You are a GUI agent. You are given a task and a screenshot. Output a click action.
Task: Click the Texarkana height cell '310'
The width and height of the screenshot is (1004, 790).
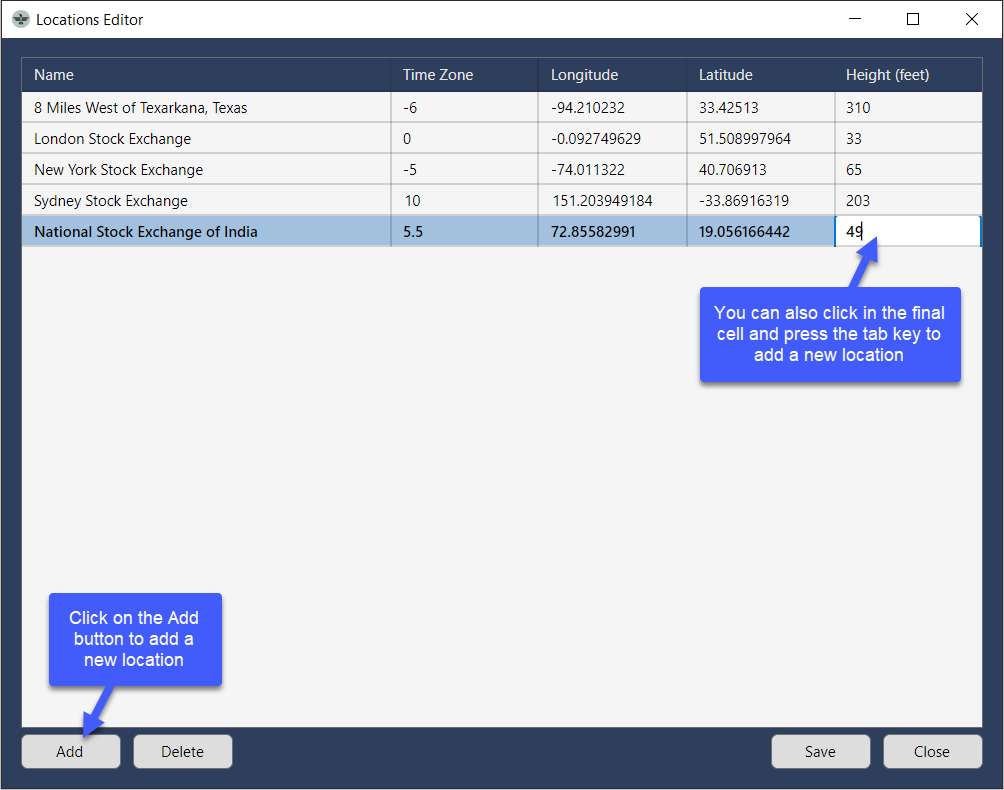click(908, 108)
